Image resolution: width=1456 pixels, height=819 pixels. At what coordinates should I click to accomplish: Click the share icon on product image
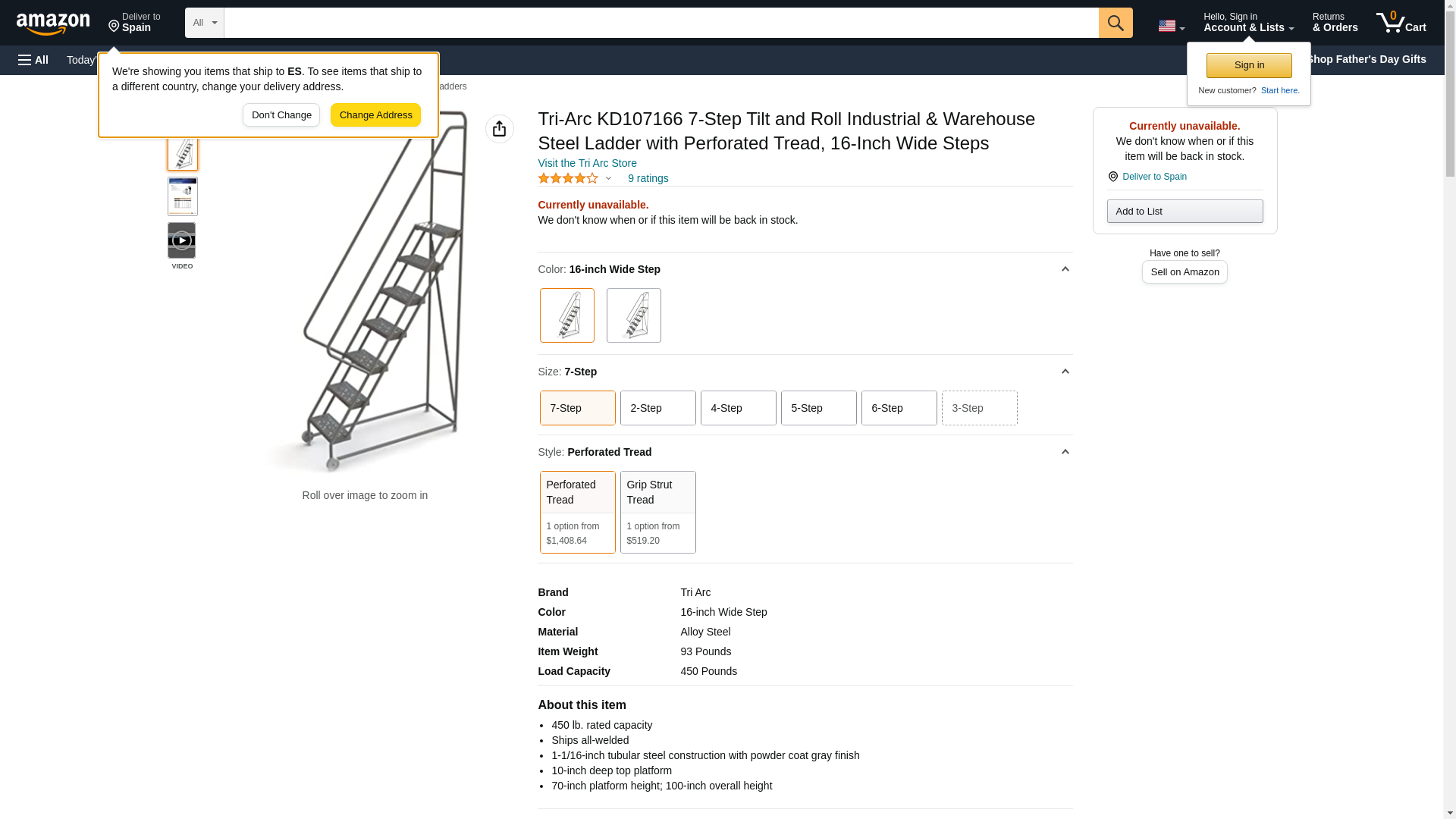[x=500, y=129]
